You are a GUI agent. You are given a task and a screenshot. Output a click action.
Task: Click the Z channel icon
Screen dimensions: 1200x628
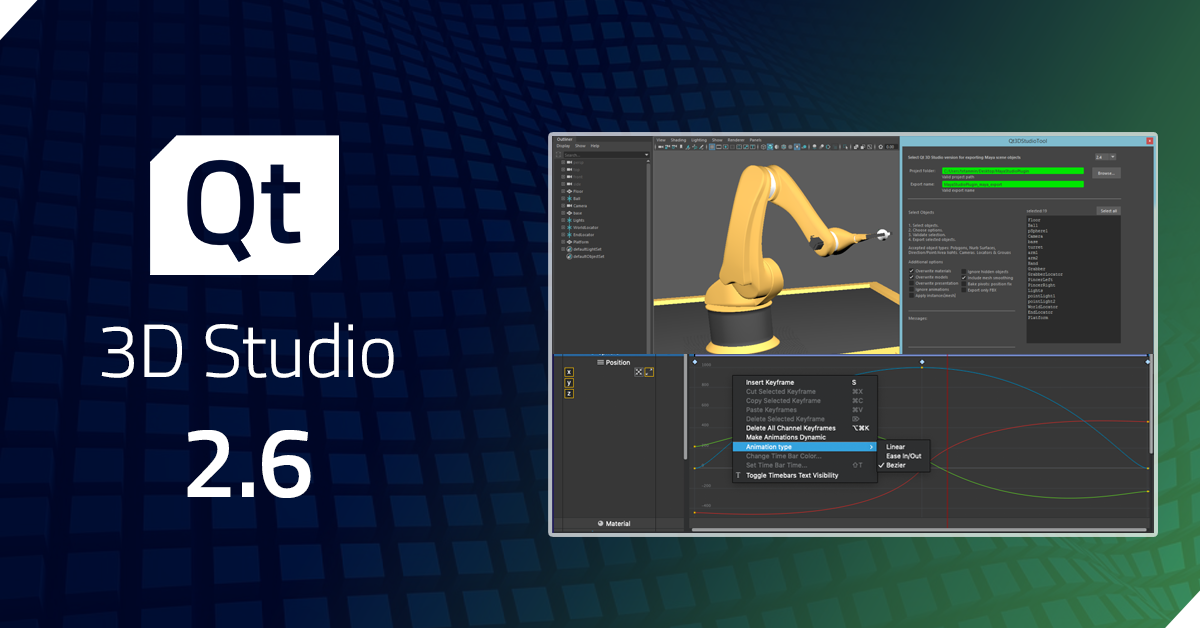[x=568, y=393]
